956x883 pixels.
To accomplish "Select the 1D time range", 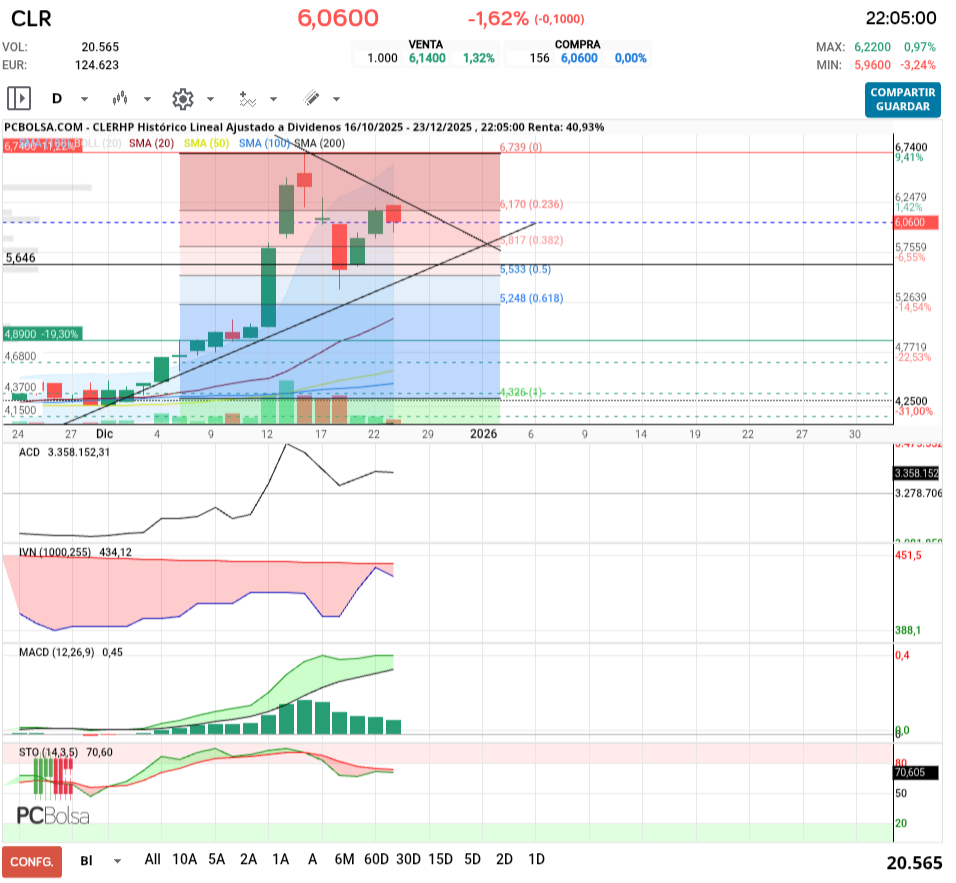I will click(536, 859).
